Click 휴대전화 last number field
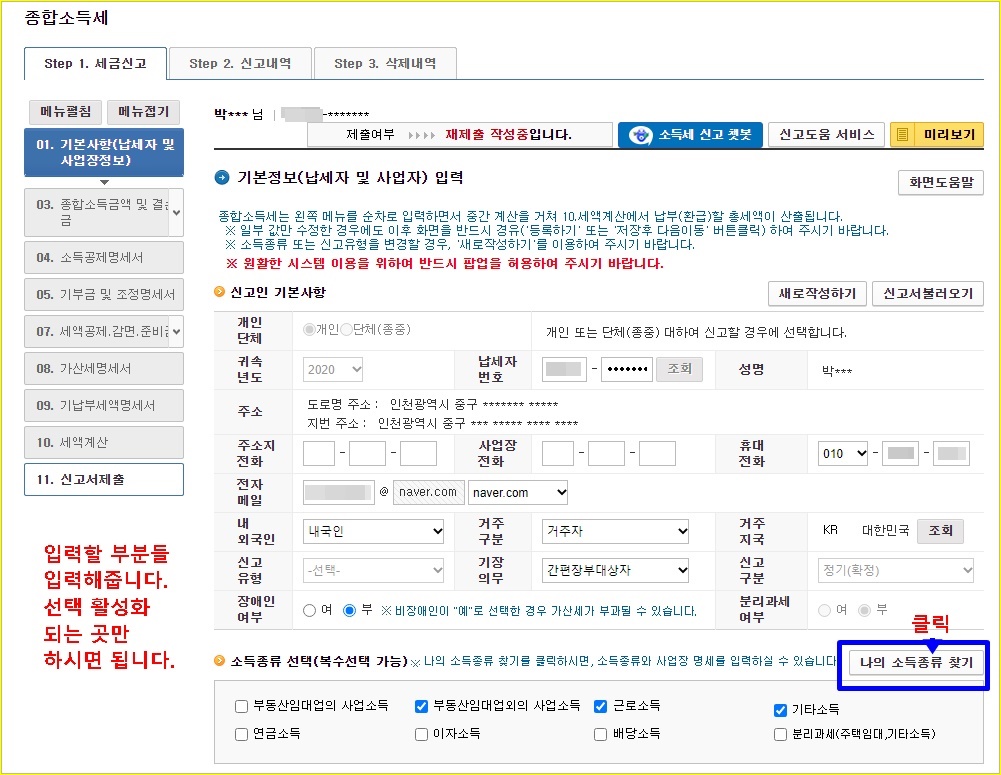 click(x=951, y=453)
